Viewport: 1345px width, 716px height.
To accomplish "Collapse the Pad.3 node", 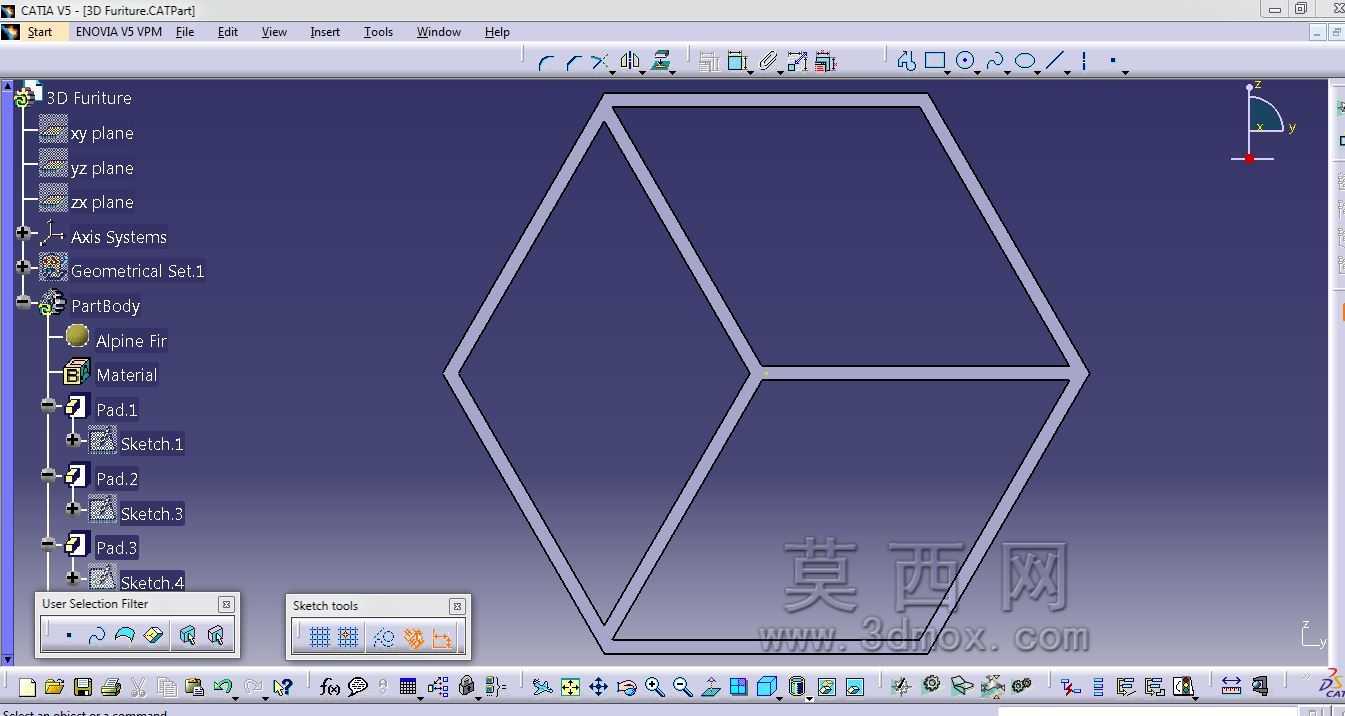I will point(48,544).
